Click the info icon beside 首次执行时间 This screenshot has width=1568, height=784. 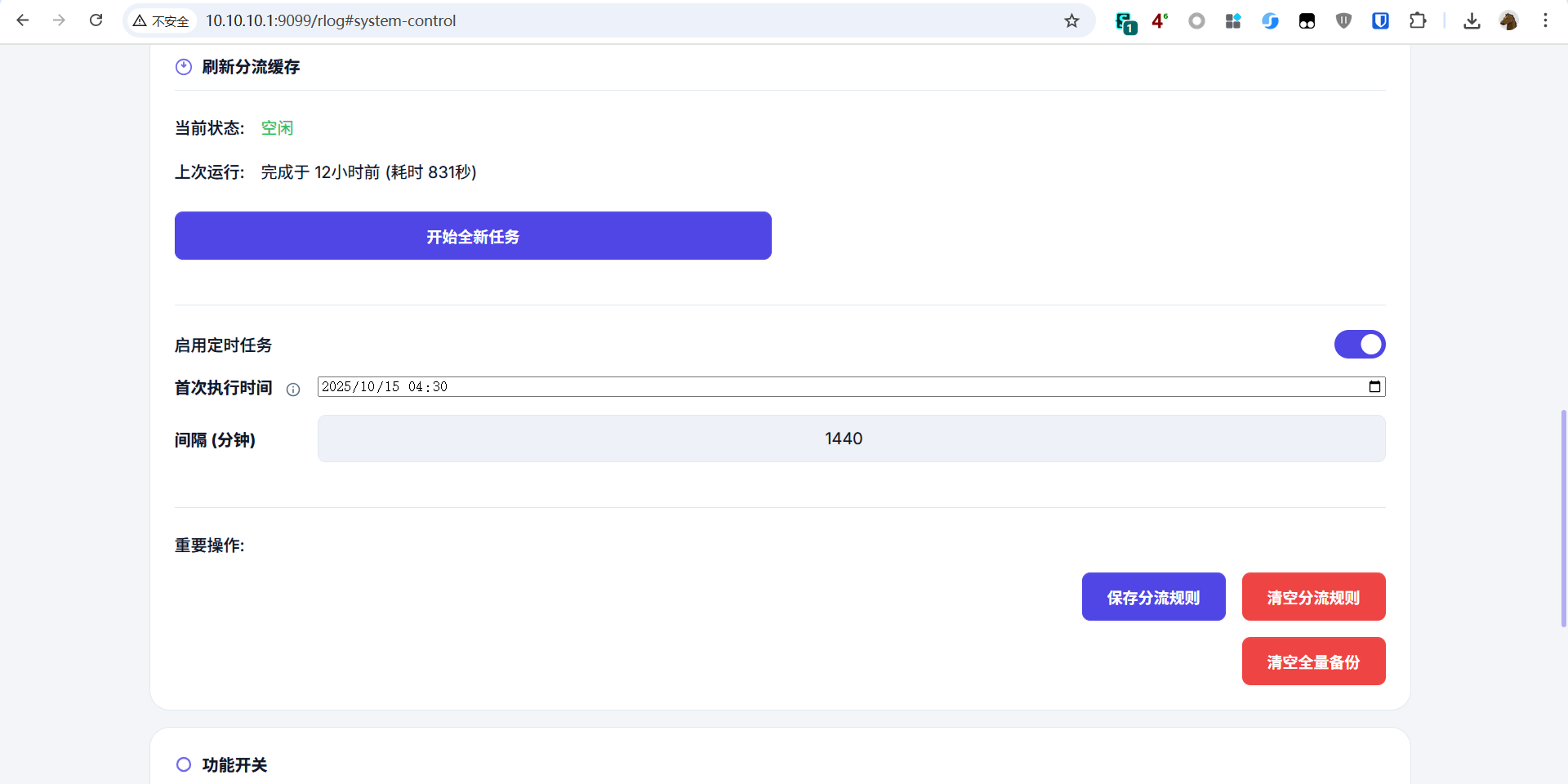pyautogui.click(x=293, y=390)
